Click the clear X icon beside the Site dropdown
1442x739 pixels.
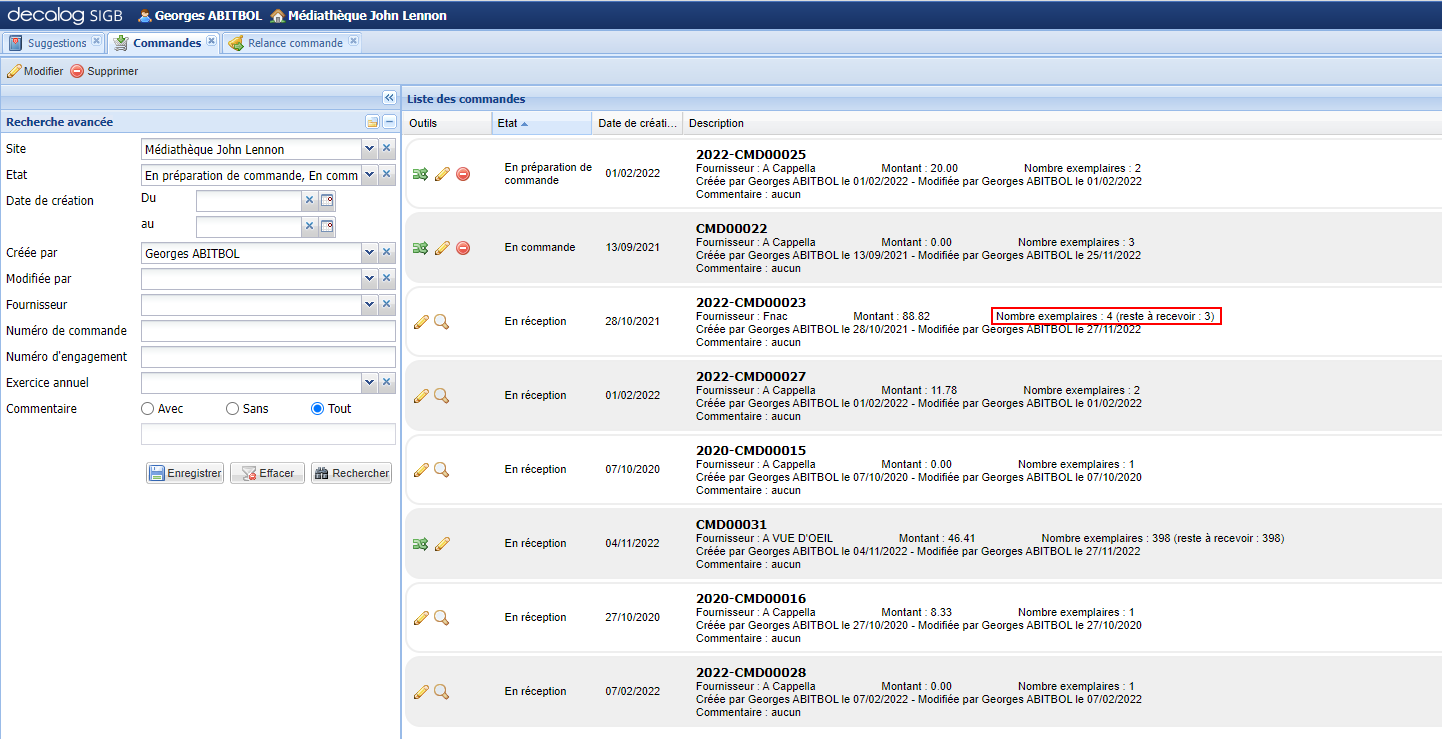[x=386, y=148]
